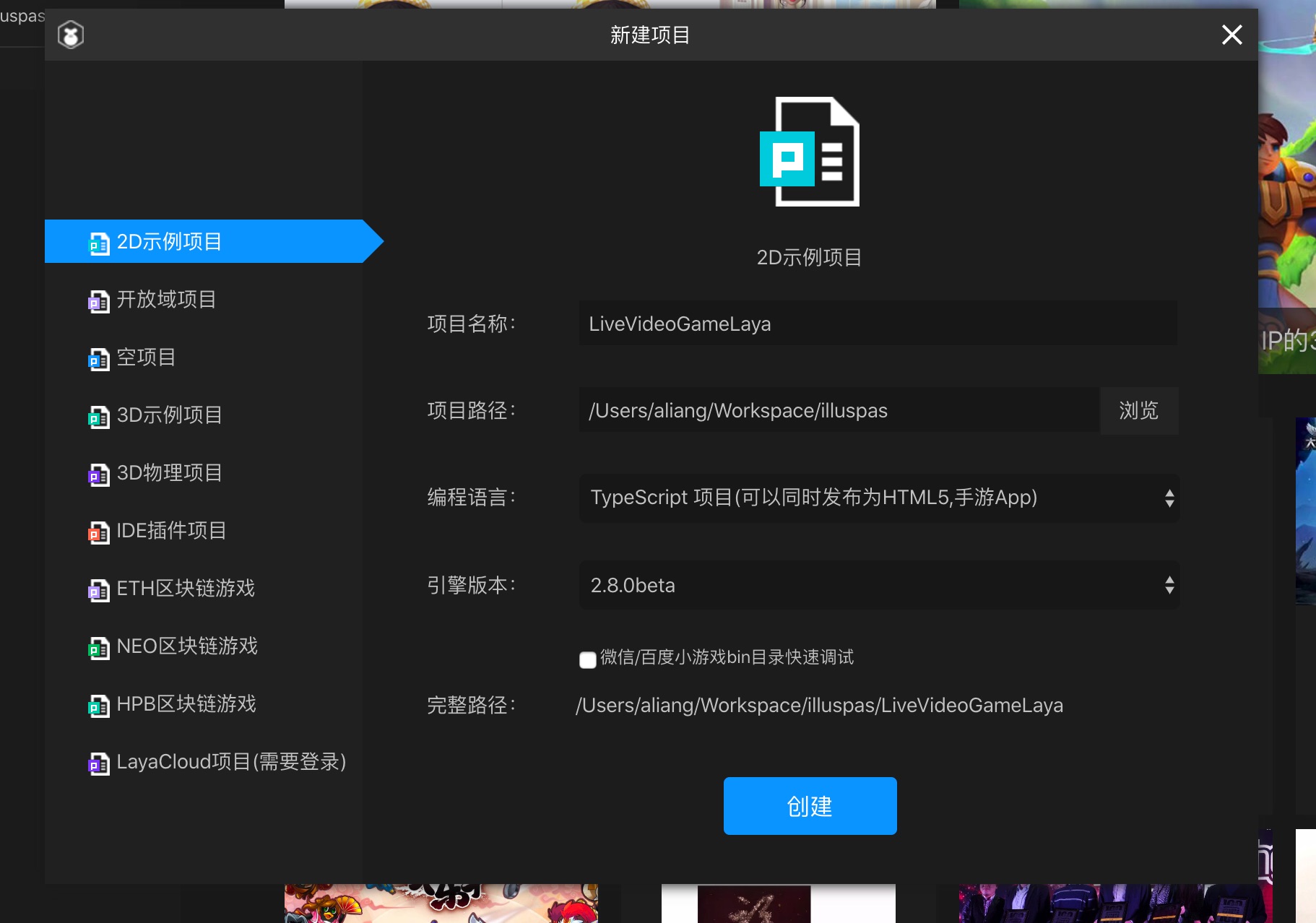This screenshot has height=923, width=1316.
Task: Close the 新建项目 dialog
Action: 1231,34
